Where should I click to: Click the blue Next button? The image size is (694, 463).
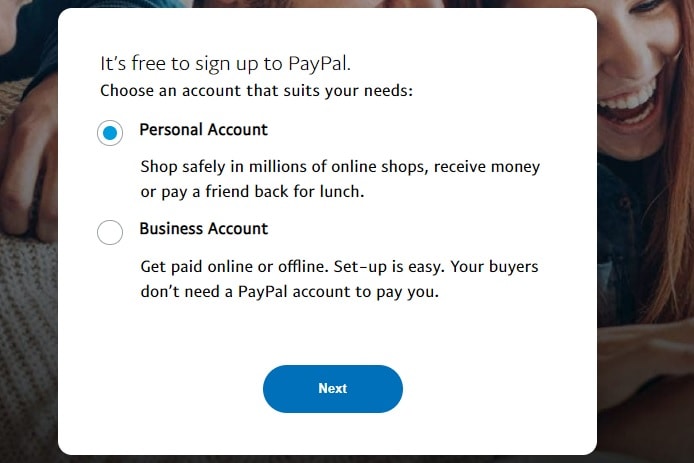(333, 389)
